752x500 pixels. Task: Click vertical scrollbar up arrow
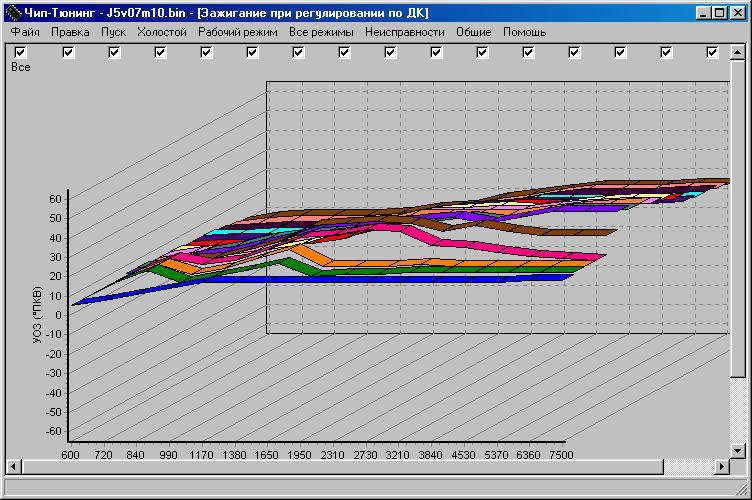738,52
